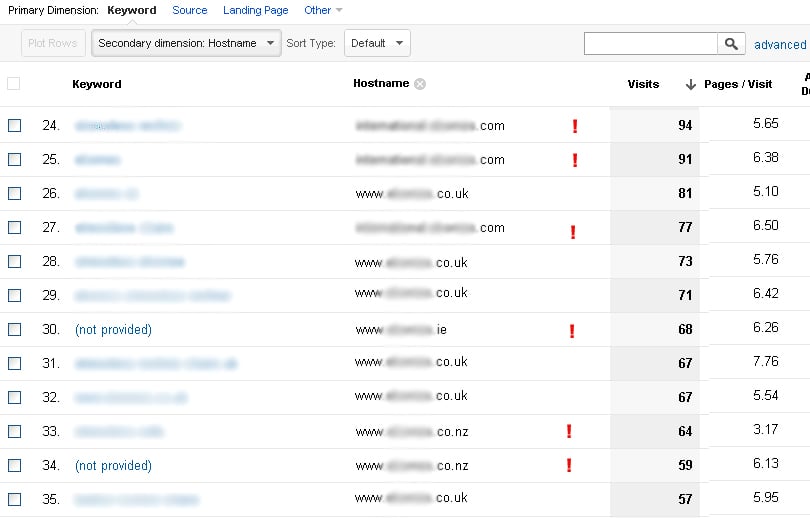Click red exclamation mark in row 34
The height and width of the screenshot is (518, 810).
click(569, 465)
